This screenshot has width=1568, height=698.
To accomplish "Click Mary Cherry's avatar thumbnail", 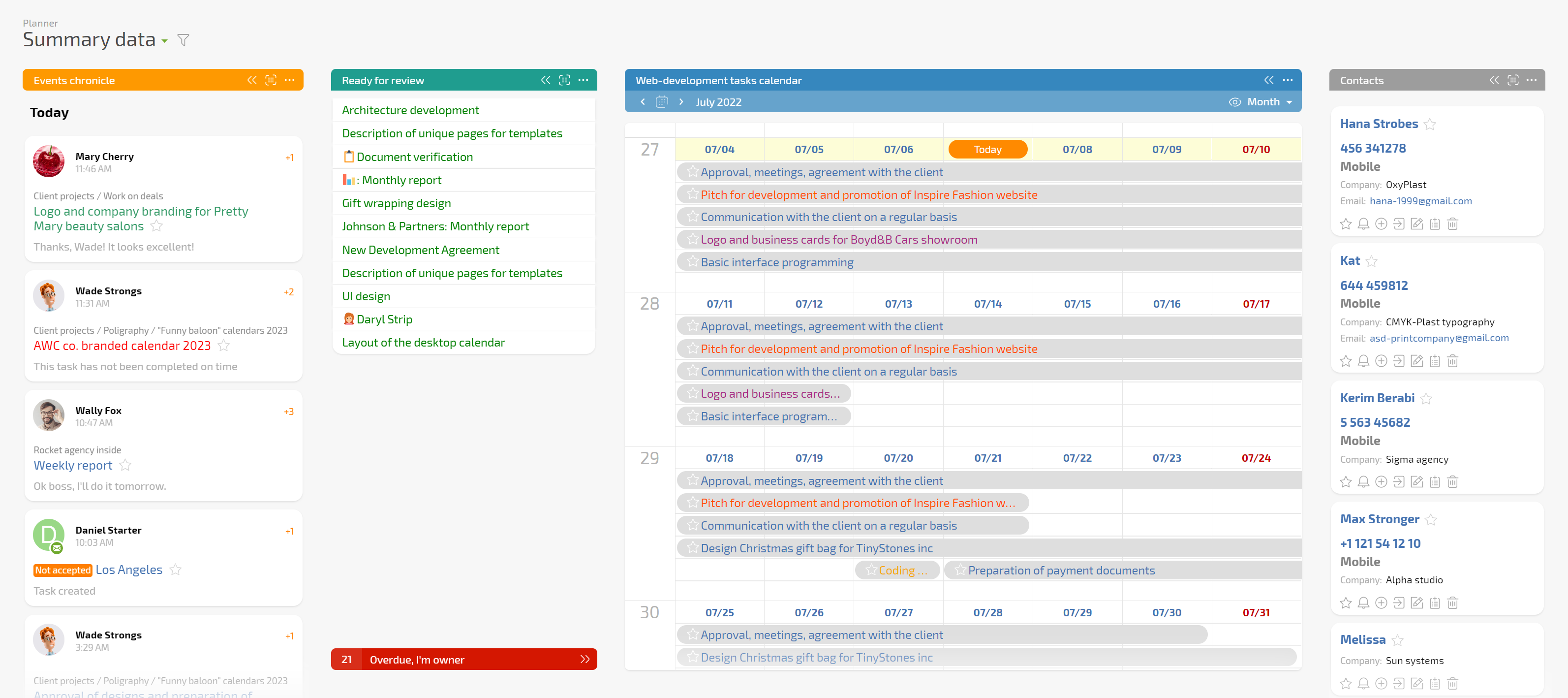I will (x=49, y=161).
